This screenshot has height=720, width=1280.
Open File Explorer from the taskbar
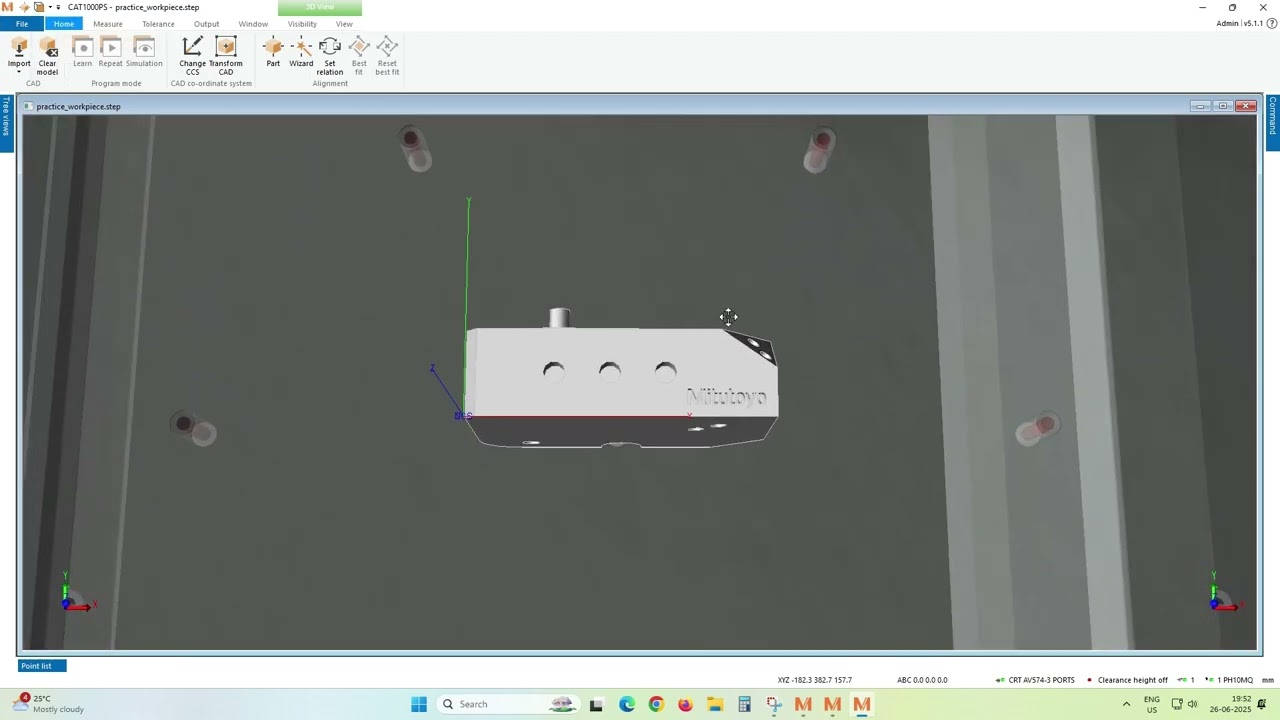tap(715, 704)
